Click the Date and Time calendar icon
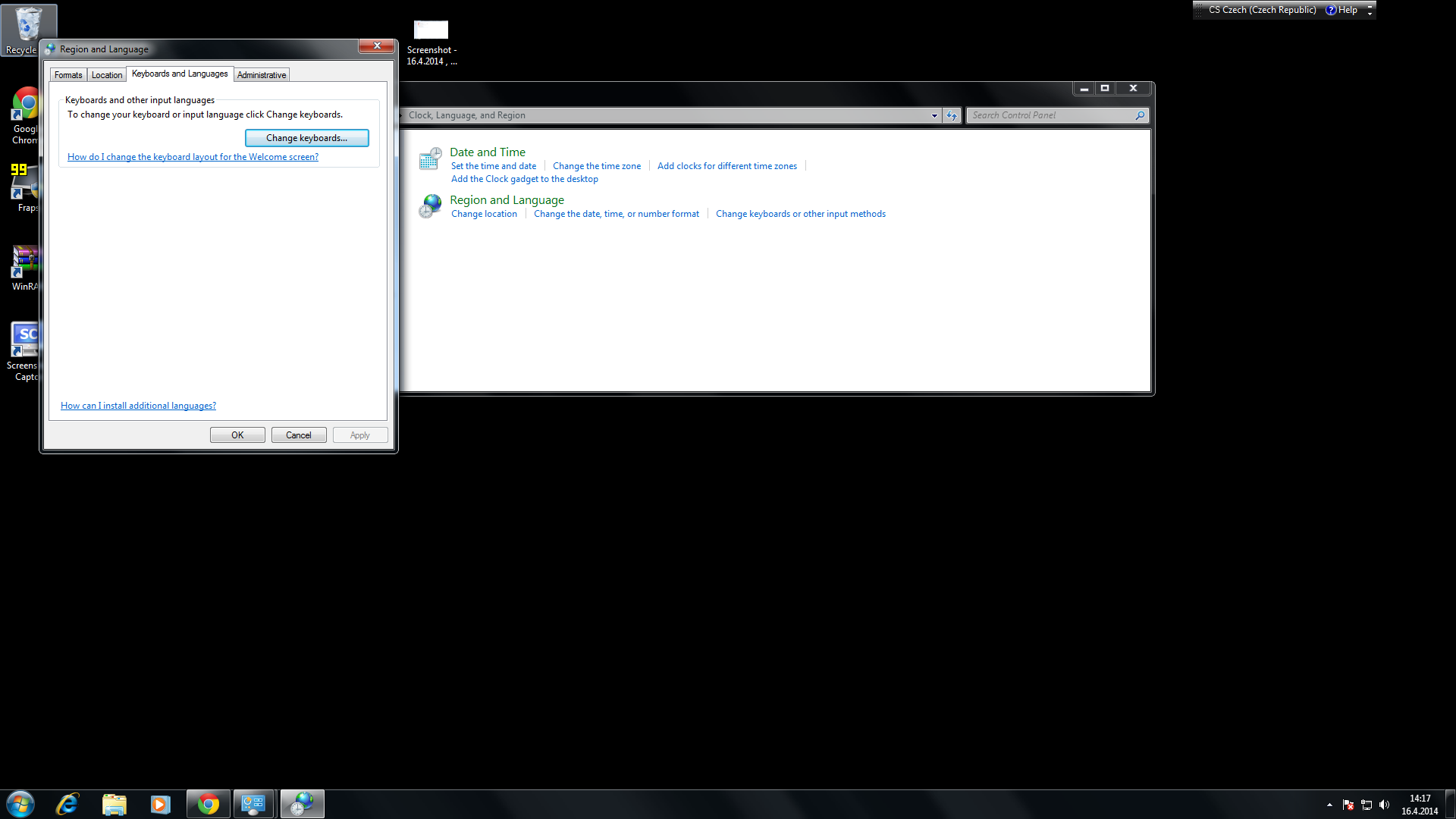This screenshot has height=819, width=1456. (x=430, y=158)
